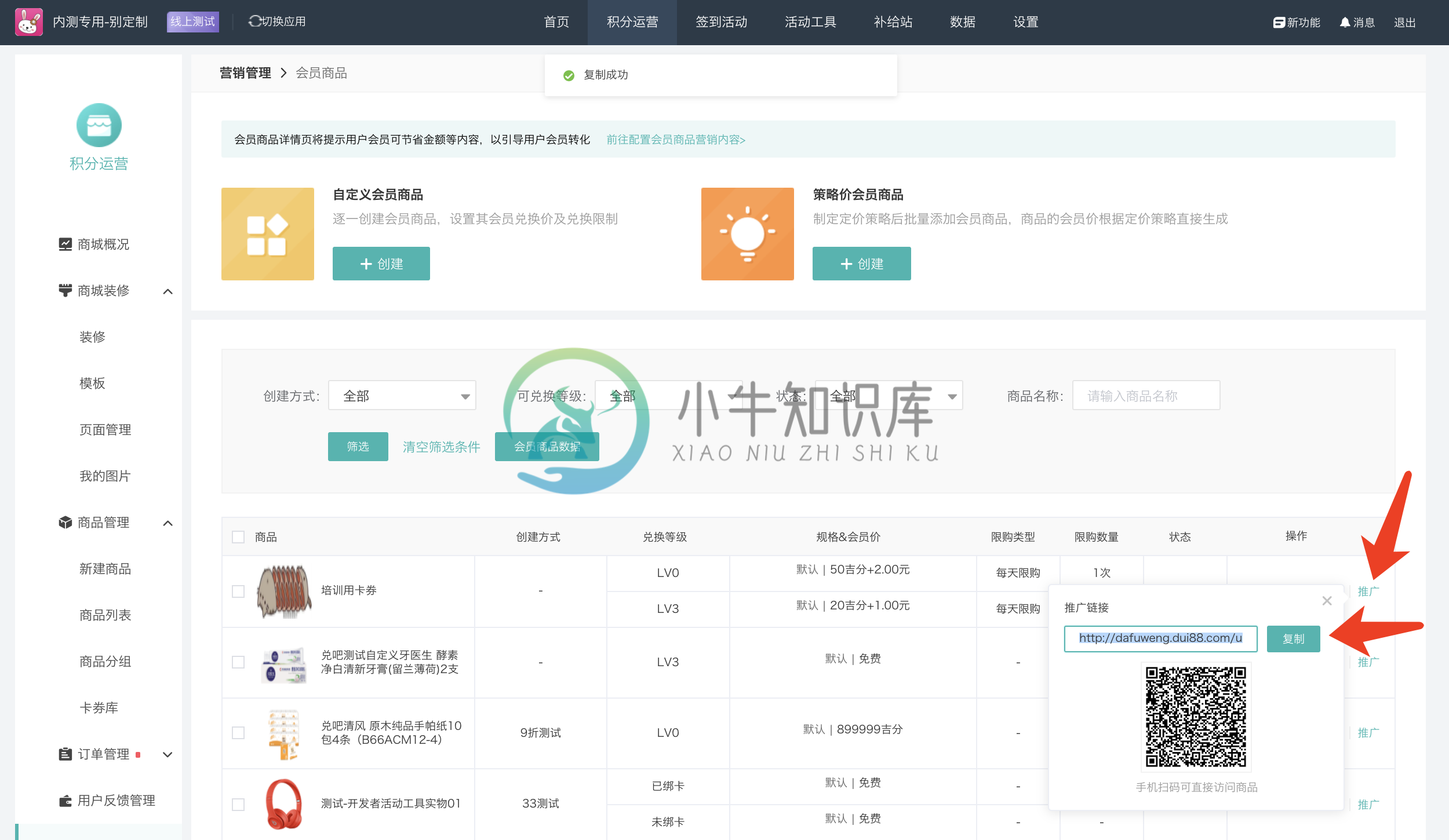Collapse the 商城装修 section chevron
The width and height of the screenshot is (1449, 840).
pyautogui.click(x=168, y=291)
